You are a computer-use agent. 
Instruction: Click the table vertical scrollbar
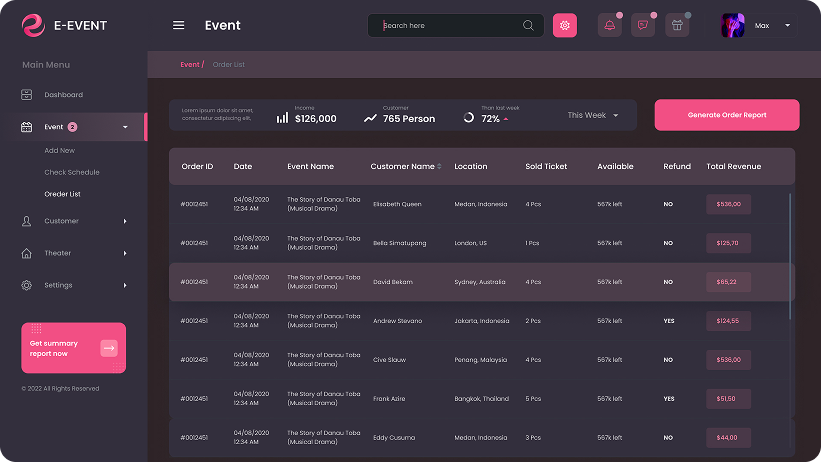click(790, 256)
